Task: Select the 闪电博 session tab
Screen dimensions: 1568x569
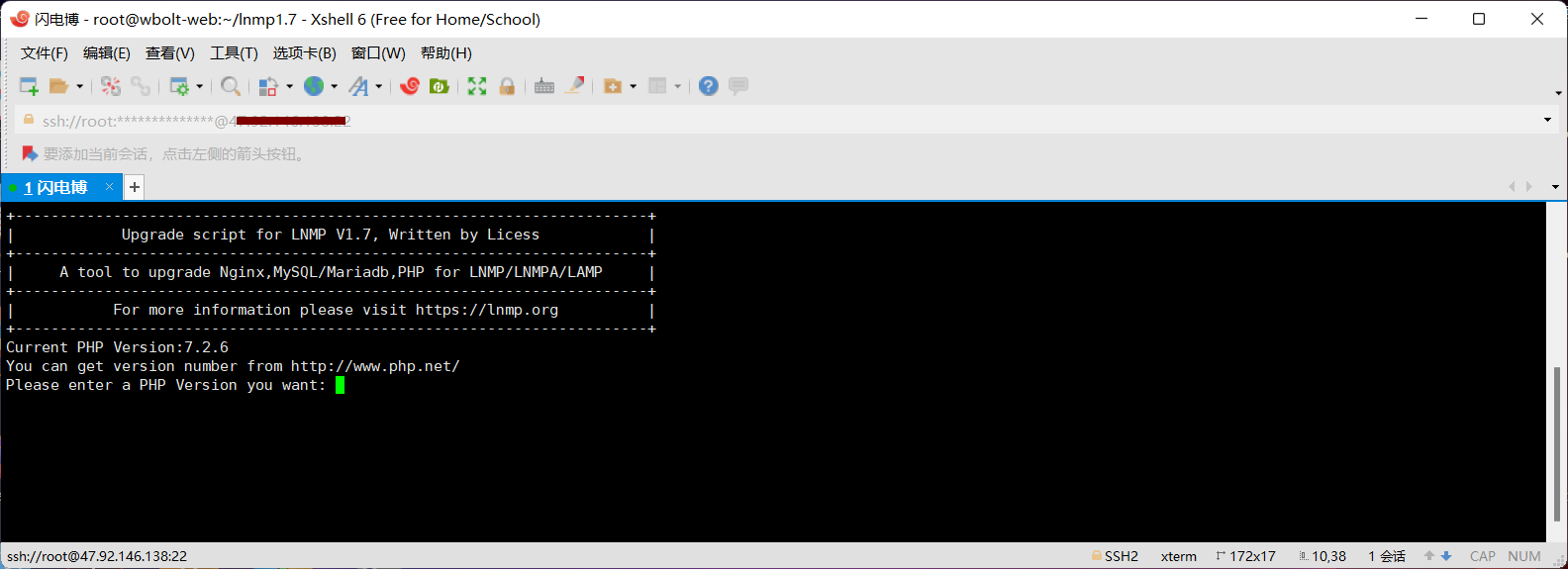Action: click(55, 187)
